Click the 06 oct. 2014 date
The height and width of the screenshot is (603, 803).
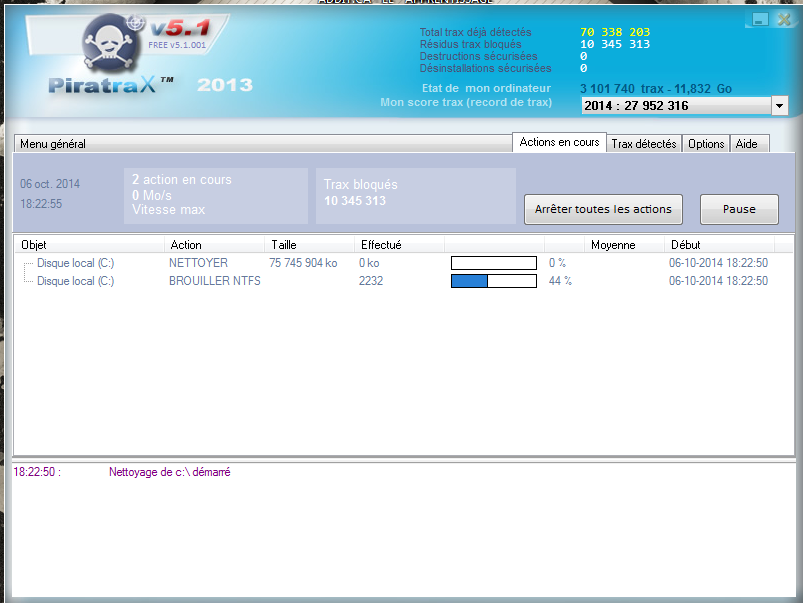[x=50, y=184]
